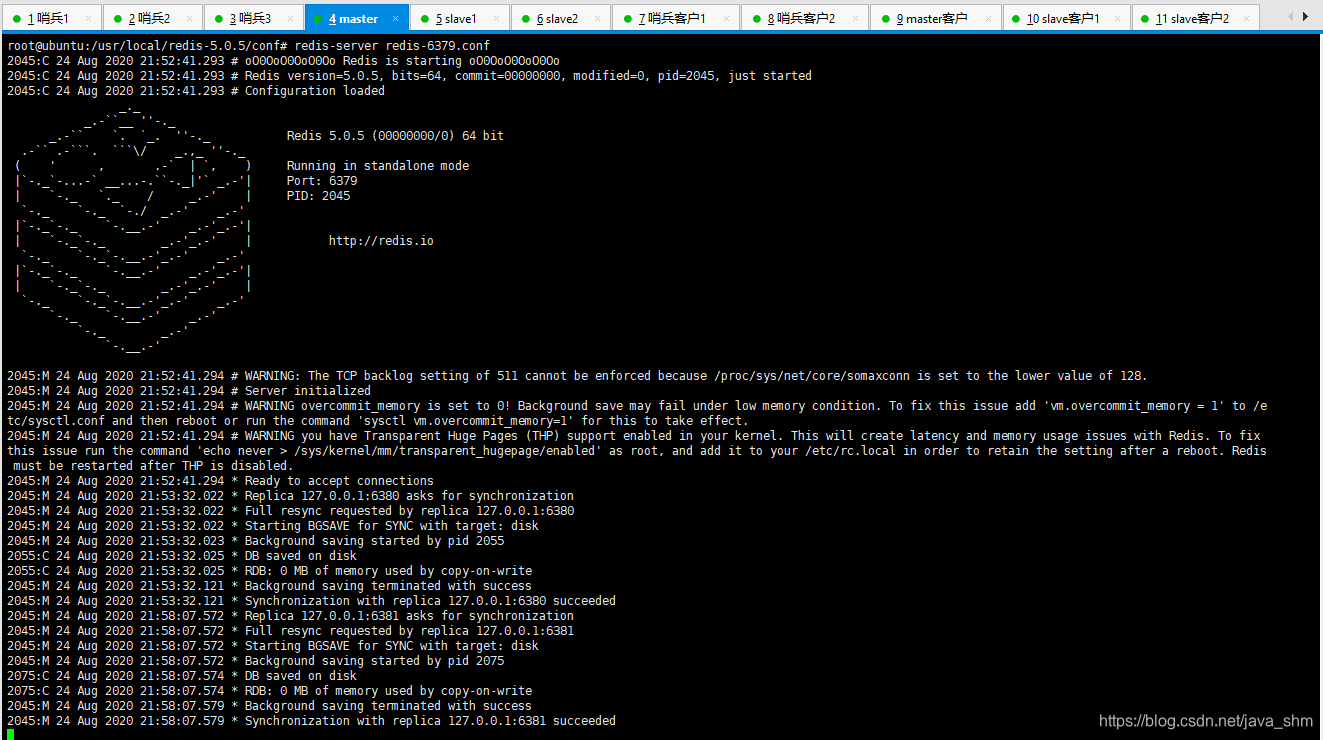Click 'Redis 5.0.5 (00000000/0) 64 bit' text
The image size is (1323, 740).
pyautogui.click(x=395, y=136)
